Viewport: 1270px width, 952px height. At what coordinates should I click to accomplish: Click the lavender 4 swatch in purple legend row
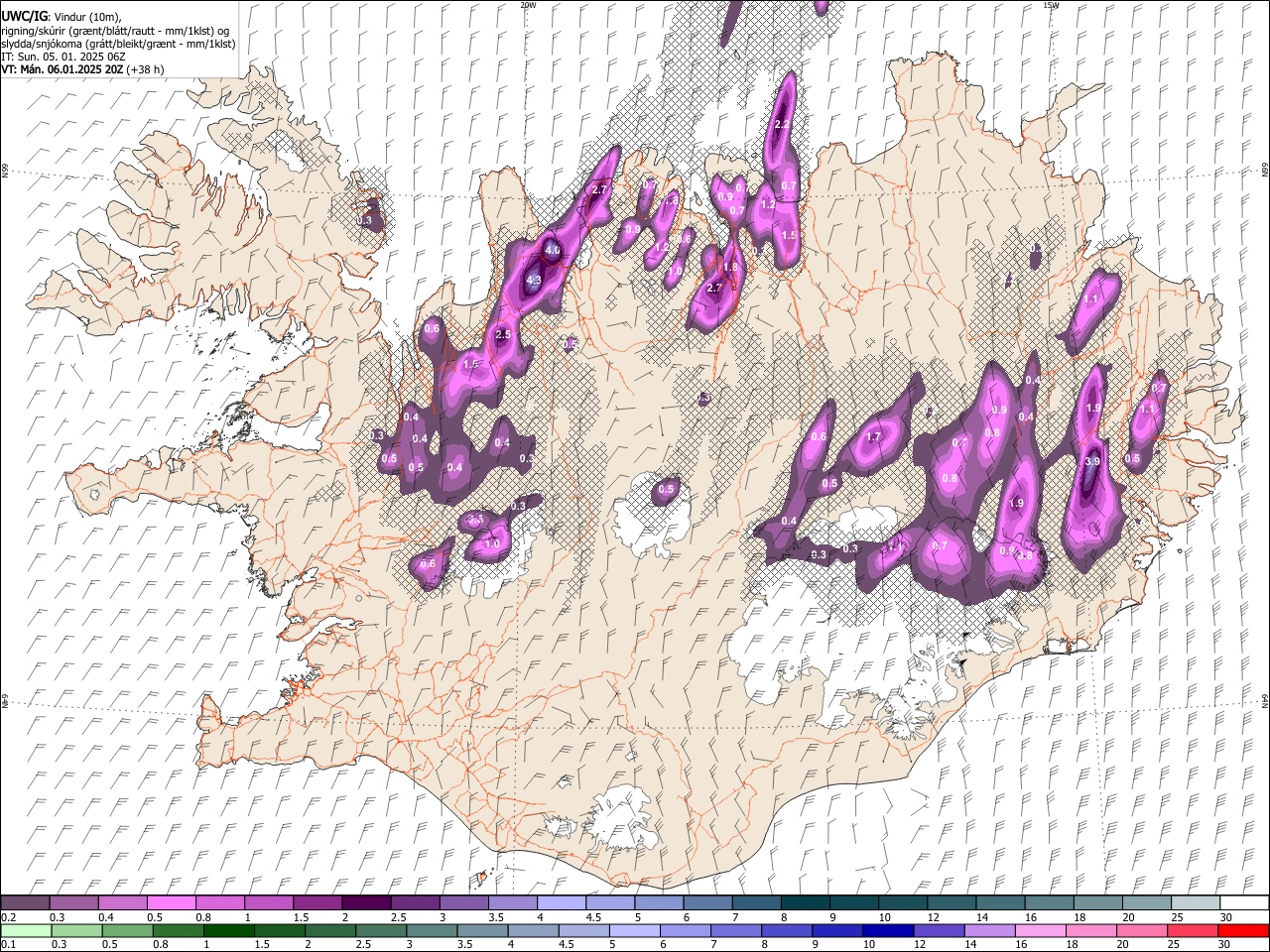pyautogui.click(x=560, y=902)
